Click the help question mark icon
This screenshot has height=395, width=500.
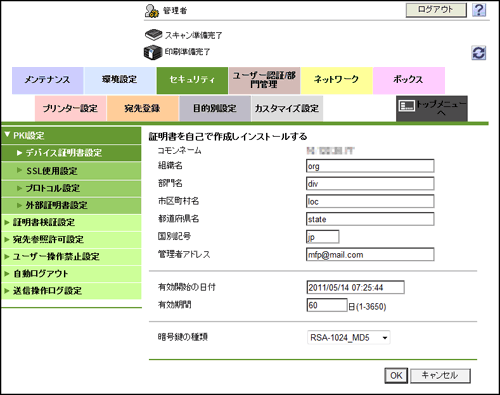tap(479, 10)
